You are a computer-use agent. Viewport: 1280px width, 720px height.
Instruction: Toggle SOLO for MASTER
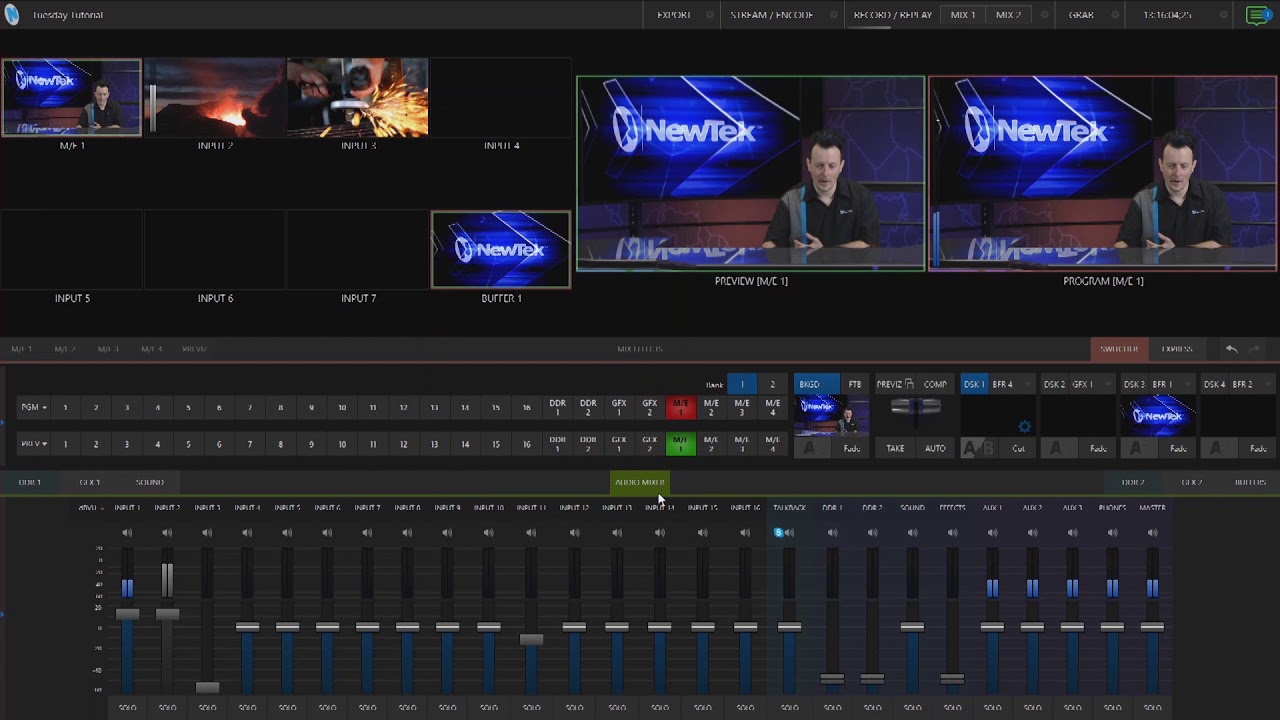click(x=1152, y=708)
